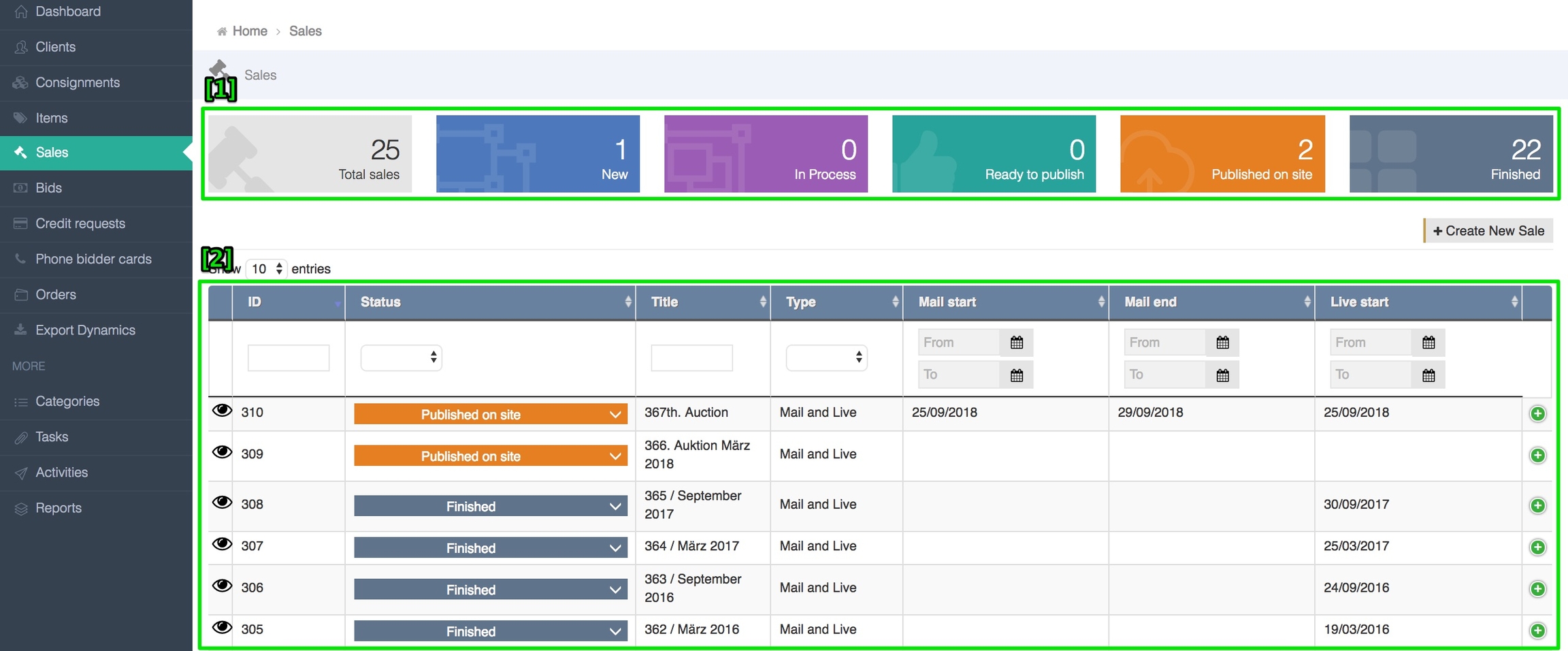
Task: Click the eye icon for sale 305
Action: [222, 627]
